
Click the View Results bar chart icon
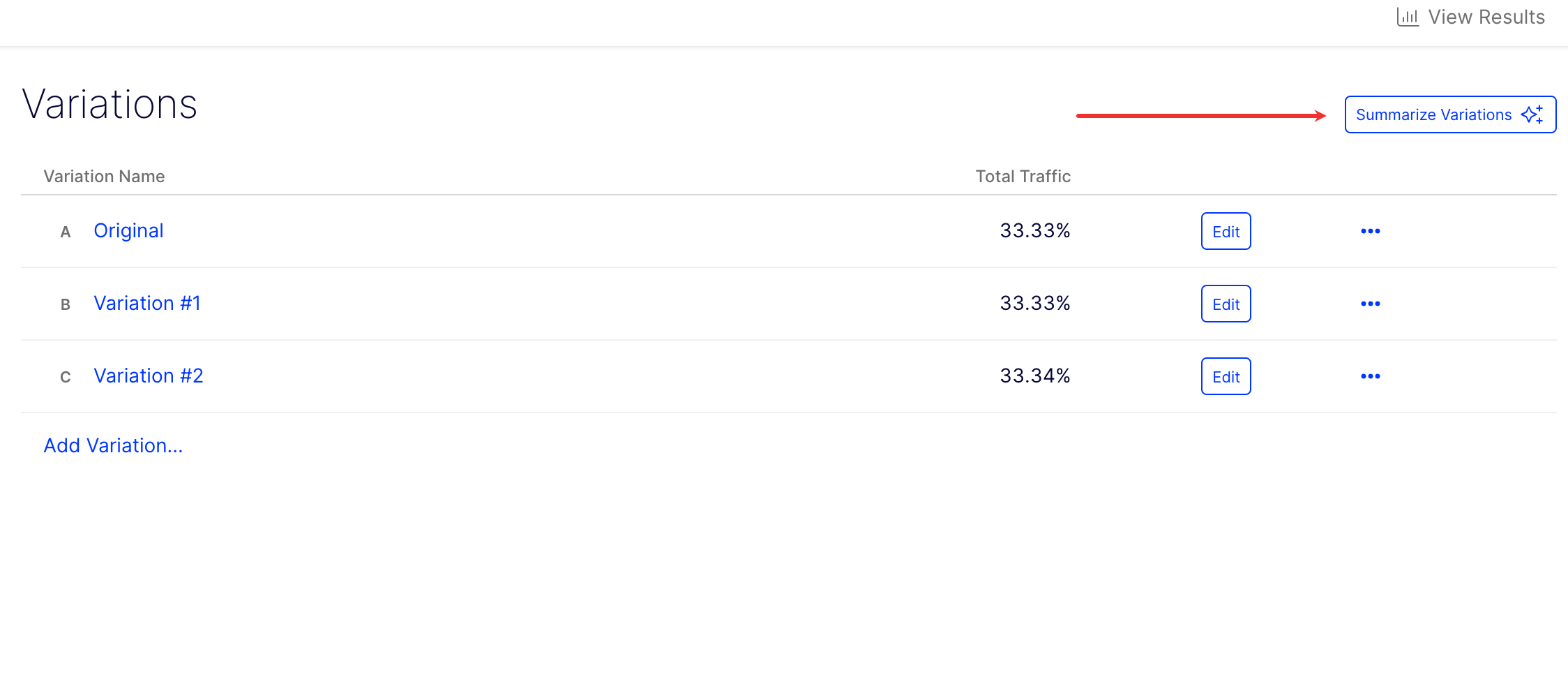[x=1407, y=17]
